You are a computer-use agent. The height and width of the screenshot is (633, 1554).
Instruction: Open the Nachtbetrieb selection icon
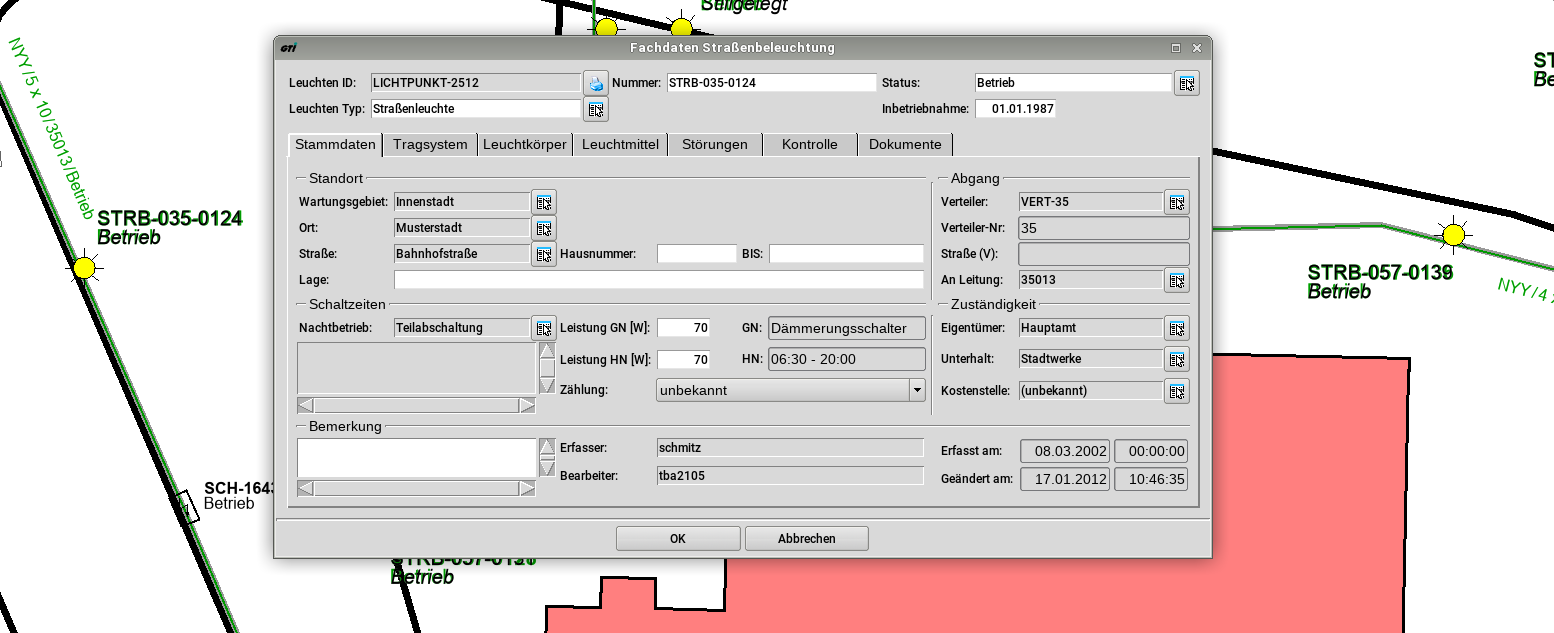(543, 328)
